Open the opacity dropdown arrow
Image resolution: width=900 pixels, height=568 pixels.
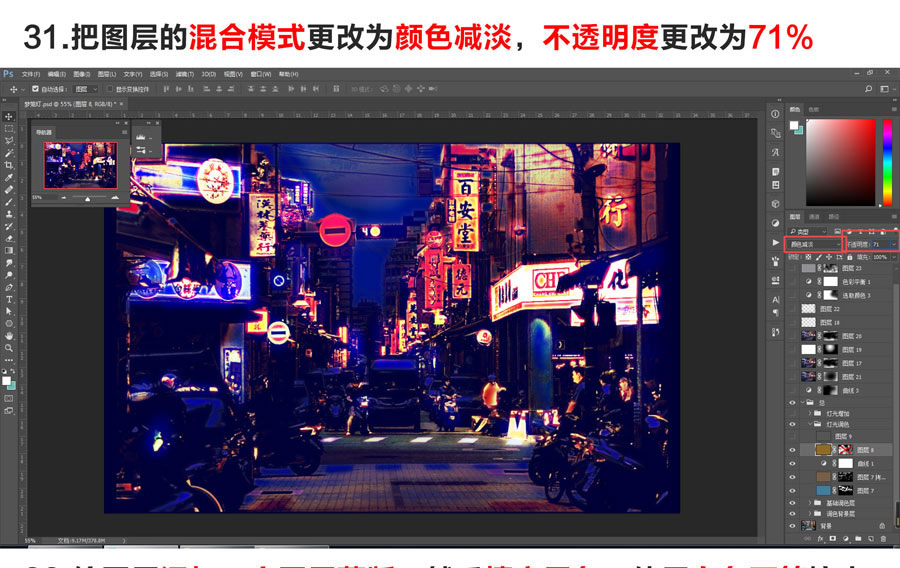(894, 244)
